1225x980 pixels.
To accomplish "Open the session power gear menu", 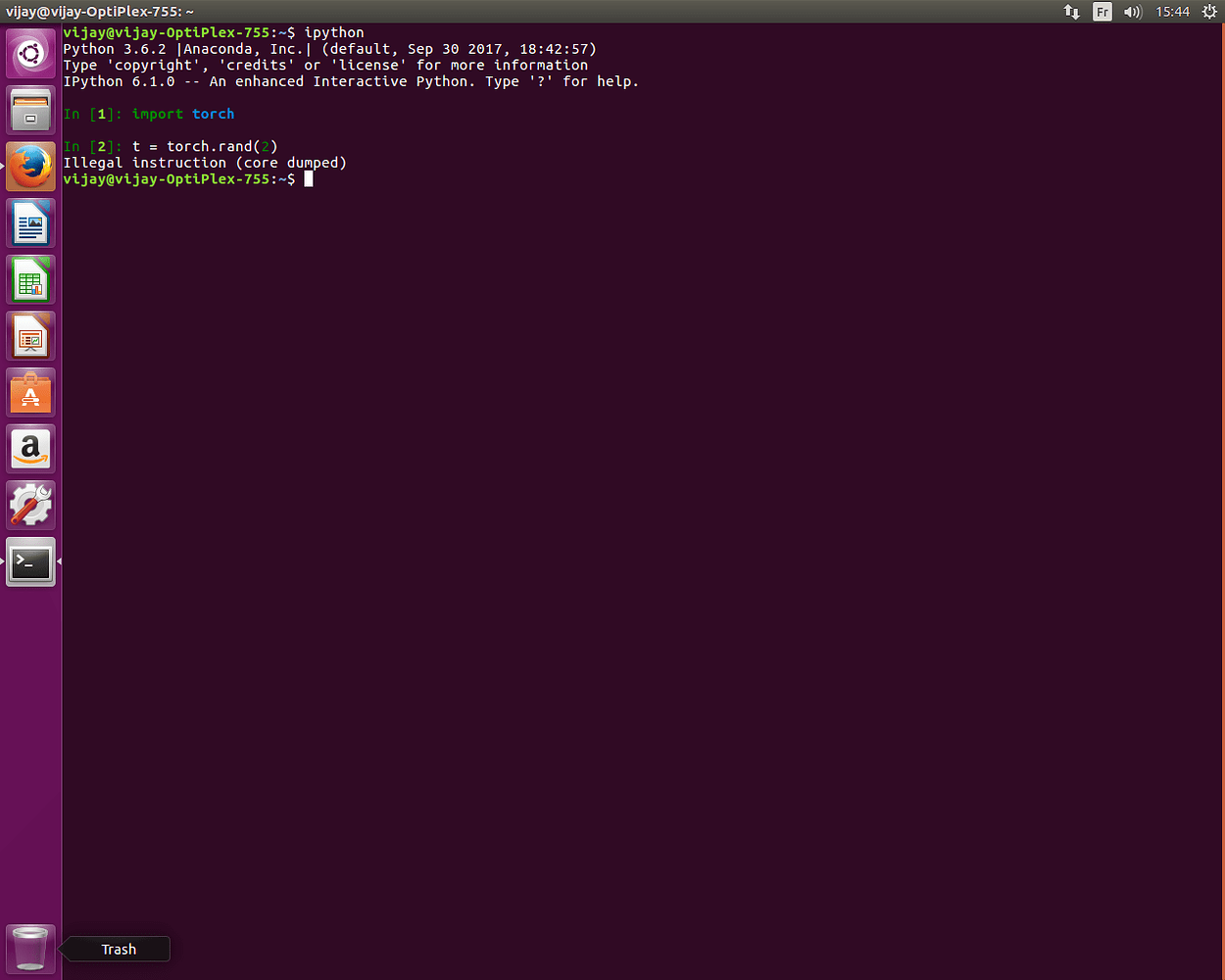I will point(1209,12).
